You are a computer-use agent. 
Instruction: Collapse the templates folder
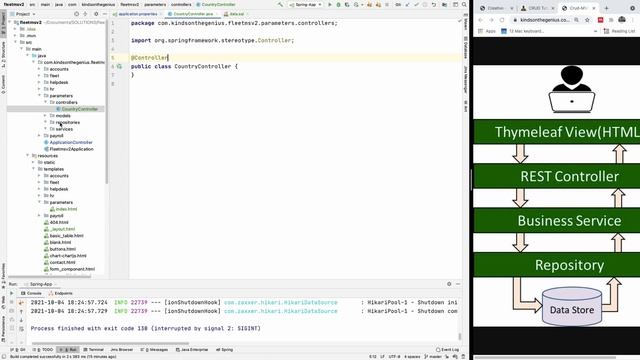point(34,169)
